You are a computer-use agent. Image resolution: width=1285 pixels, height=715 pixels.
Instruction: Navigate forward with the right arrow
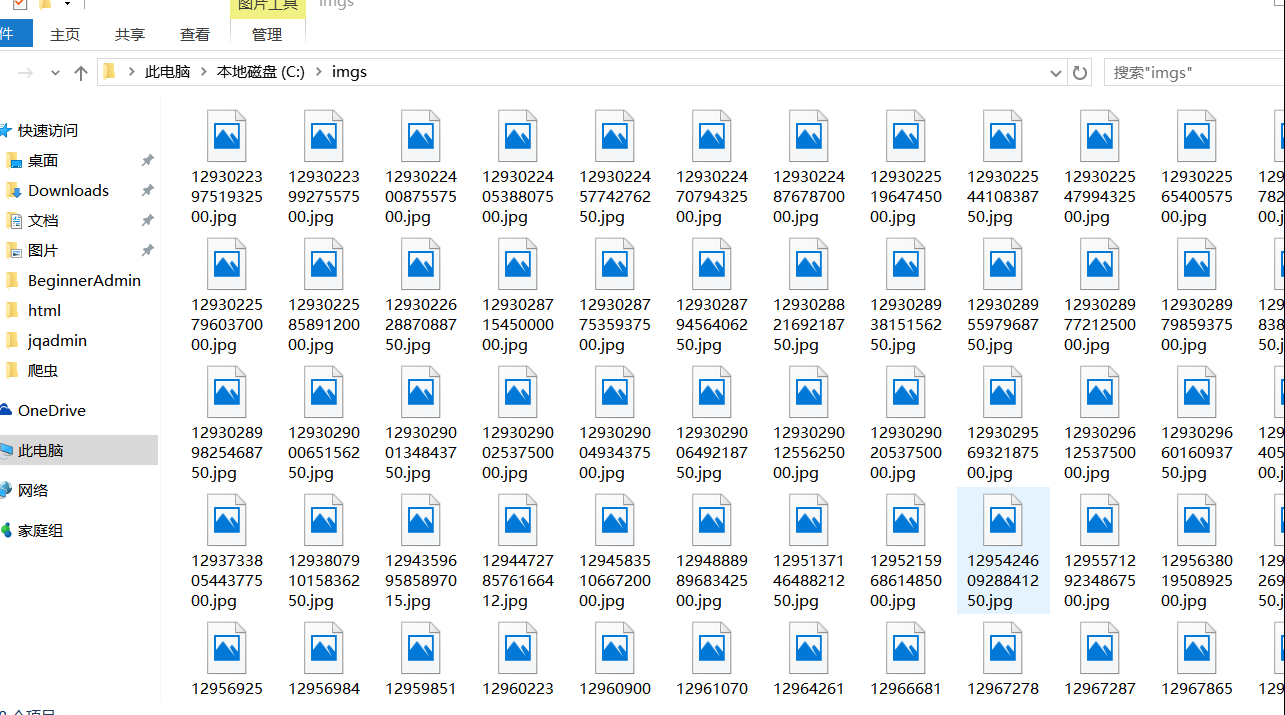coord(26,73)
